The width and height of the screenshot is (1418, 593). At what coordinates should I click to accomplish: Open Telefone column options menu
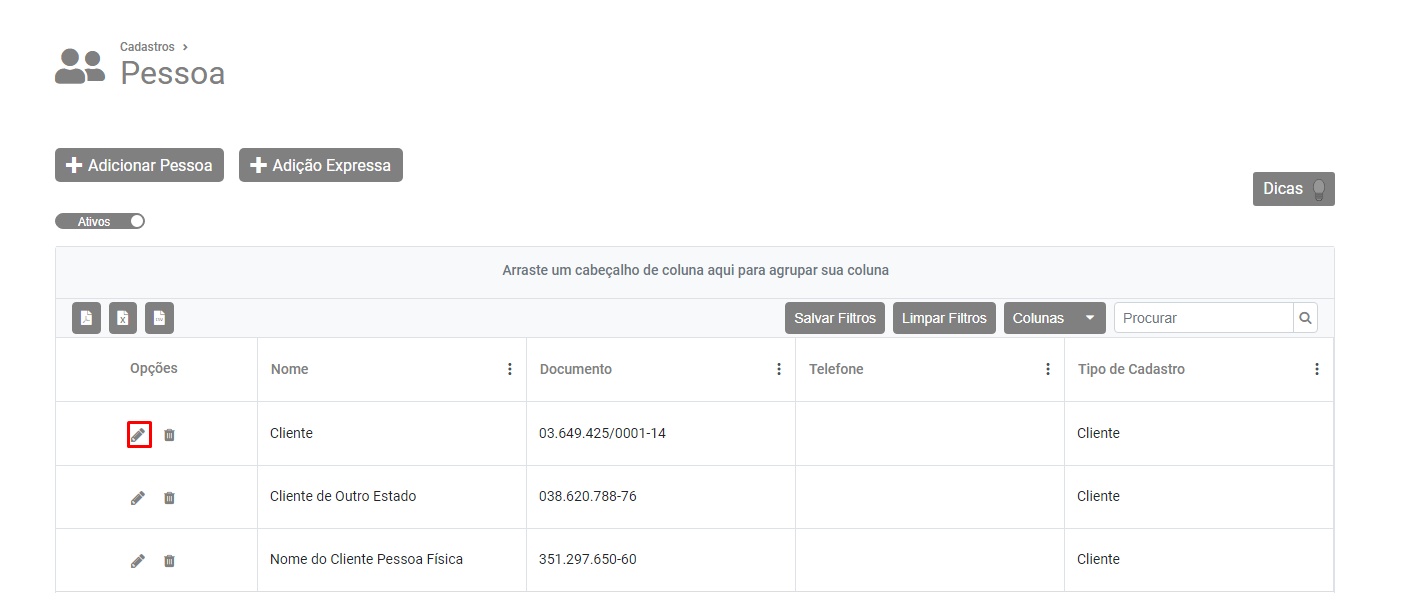1048,369
